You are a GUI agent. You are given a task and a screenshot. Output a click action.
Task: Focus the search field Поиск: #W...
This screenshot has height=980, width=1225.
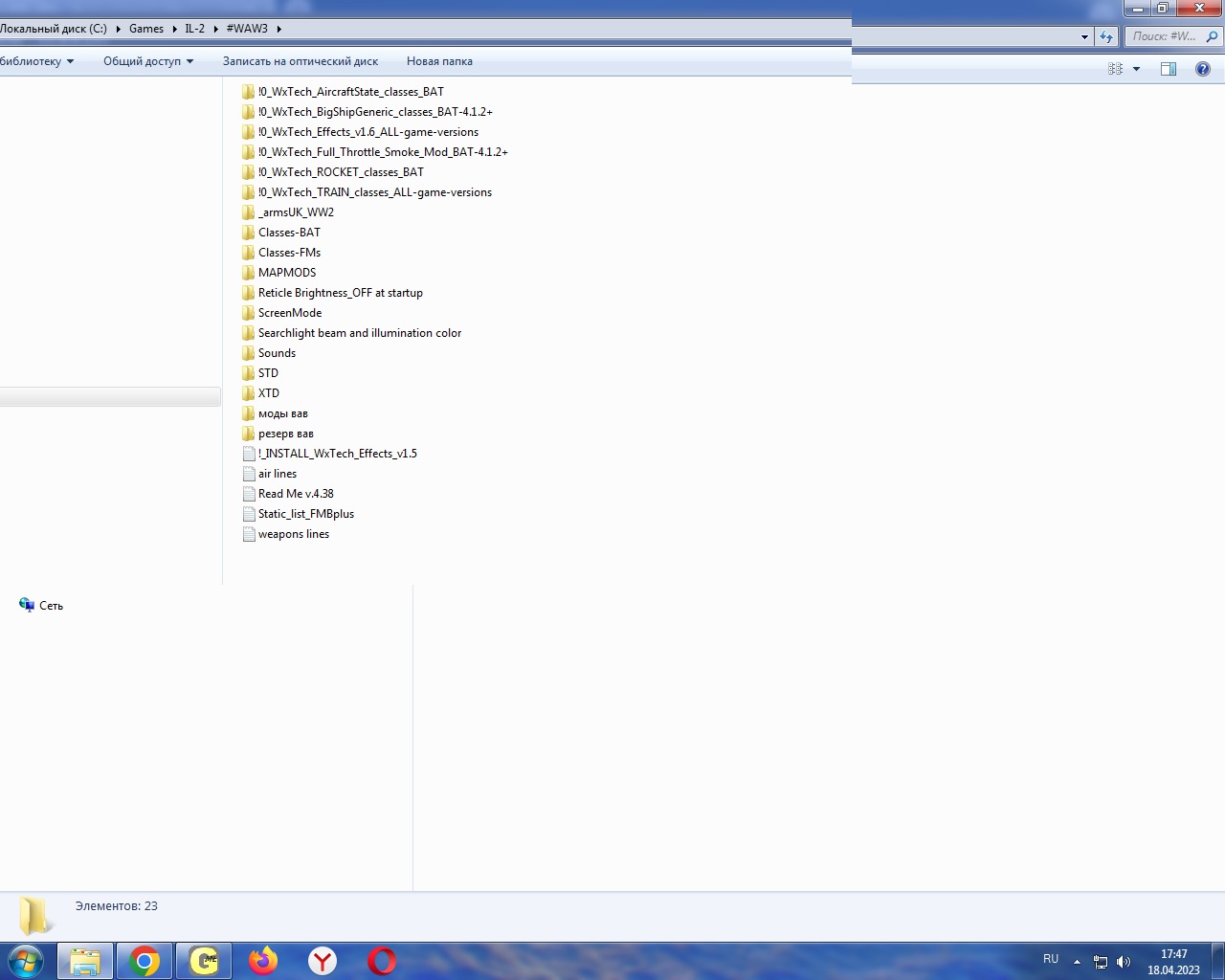1165,36
